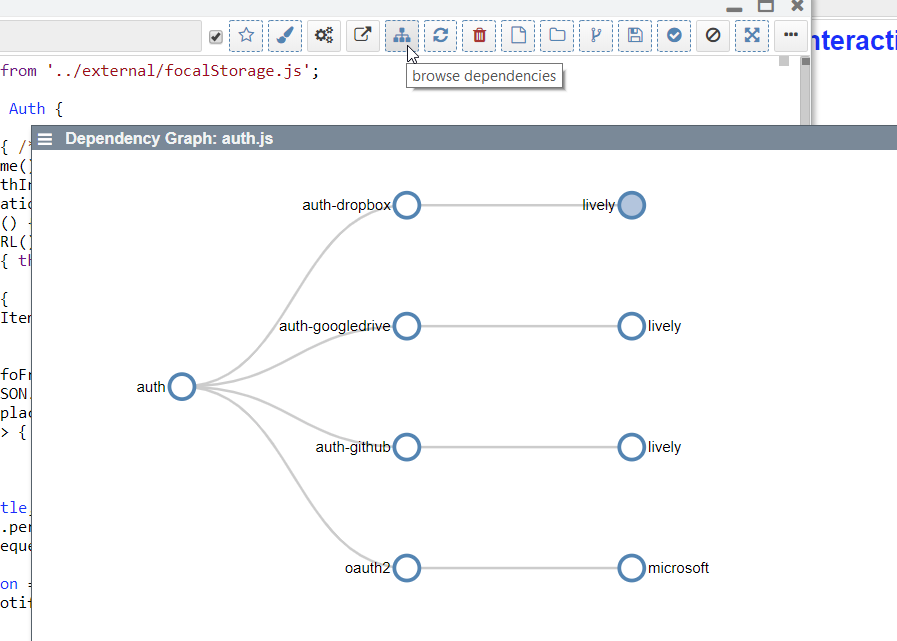Click the browse dependencies icon
Screen dimensions: 897x641
(401, 36)
